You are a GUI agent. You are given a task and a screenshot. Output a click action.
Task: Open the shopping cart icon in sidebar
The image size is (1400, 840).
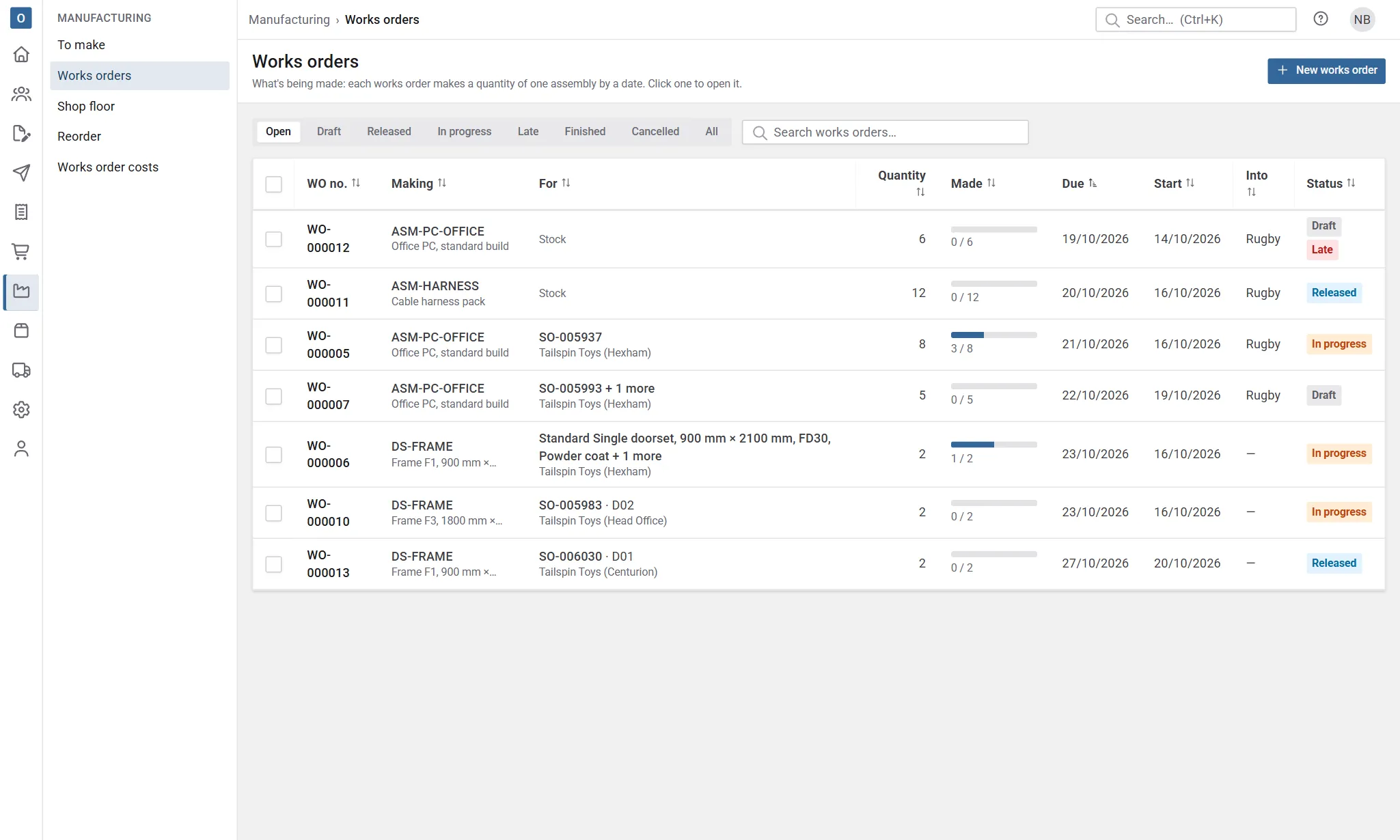21,252
